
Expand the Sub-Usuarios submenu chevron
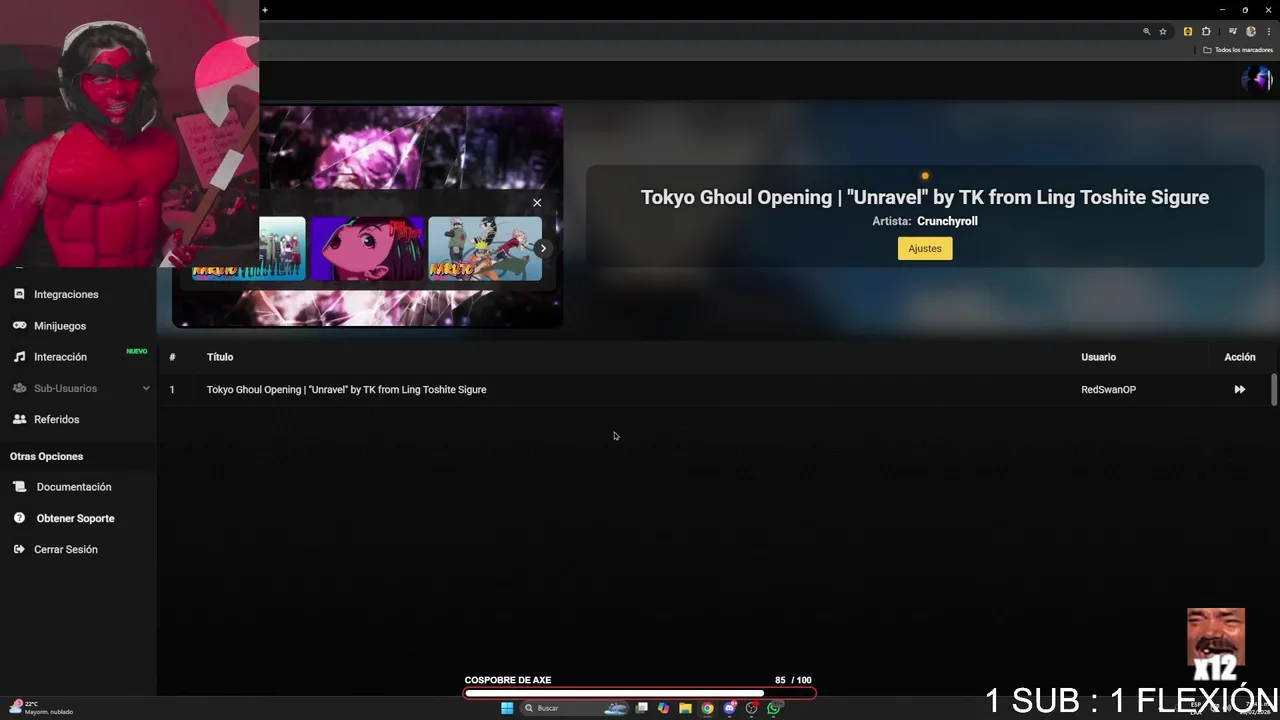point(146,388)
